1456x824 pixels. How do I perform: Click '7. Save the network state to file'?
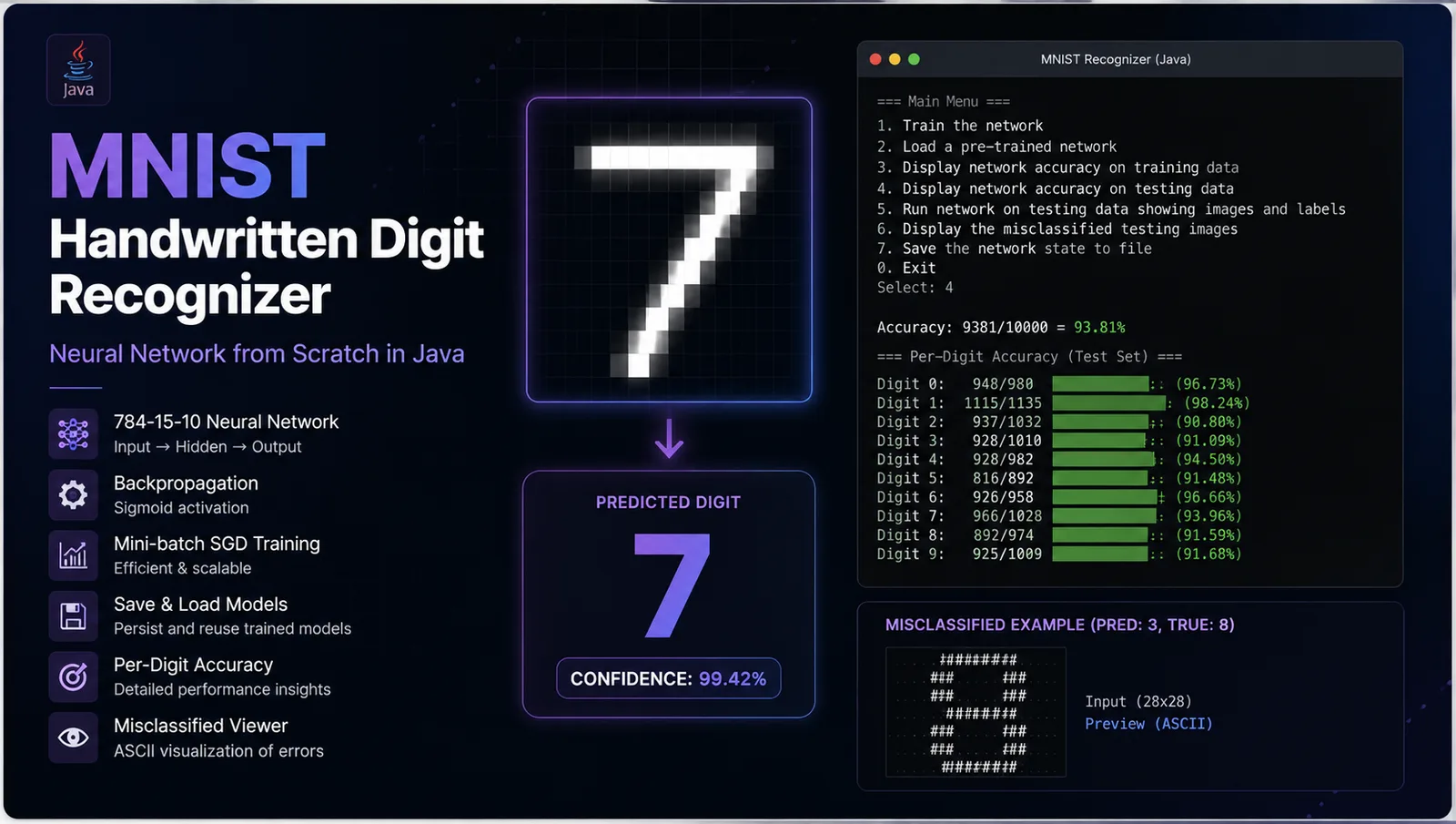[x=1015, y=249]
